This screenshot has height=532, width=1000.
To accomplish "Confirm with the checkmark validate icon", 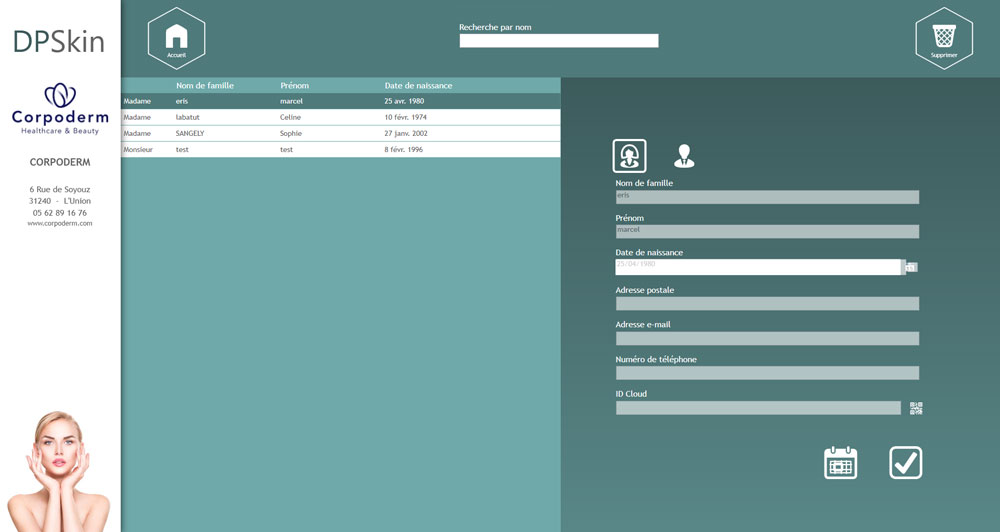I will point(905,463).
